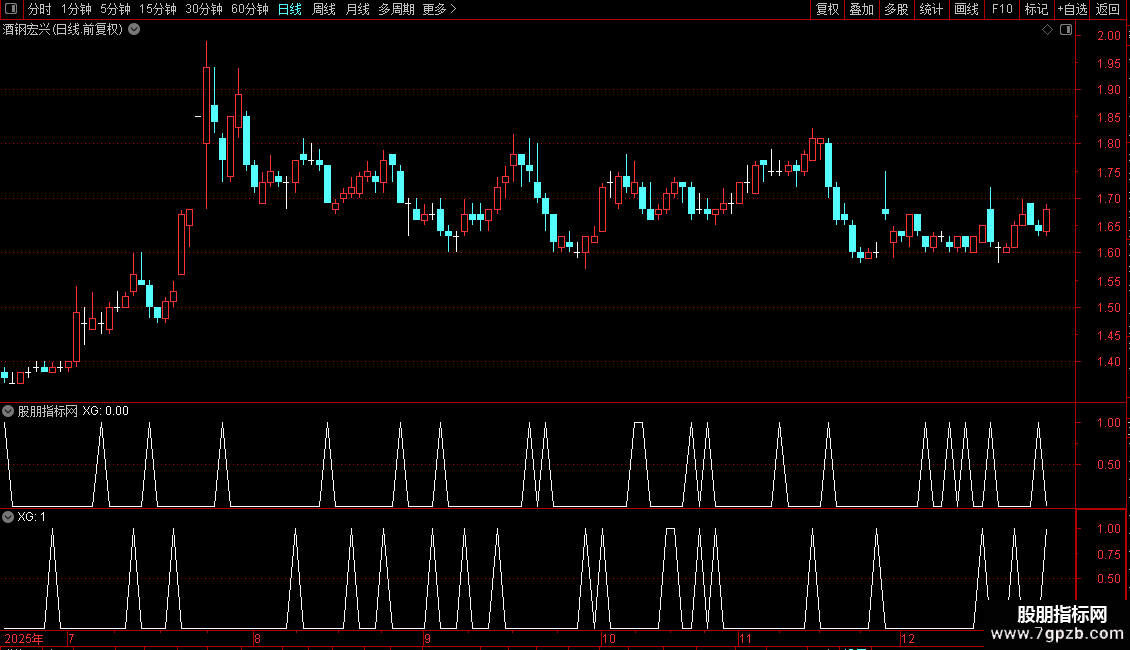Click the diamond marker icon above the price axis

click(x=1047, y=30)
